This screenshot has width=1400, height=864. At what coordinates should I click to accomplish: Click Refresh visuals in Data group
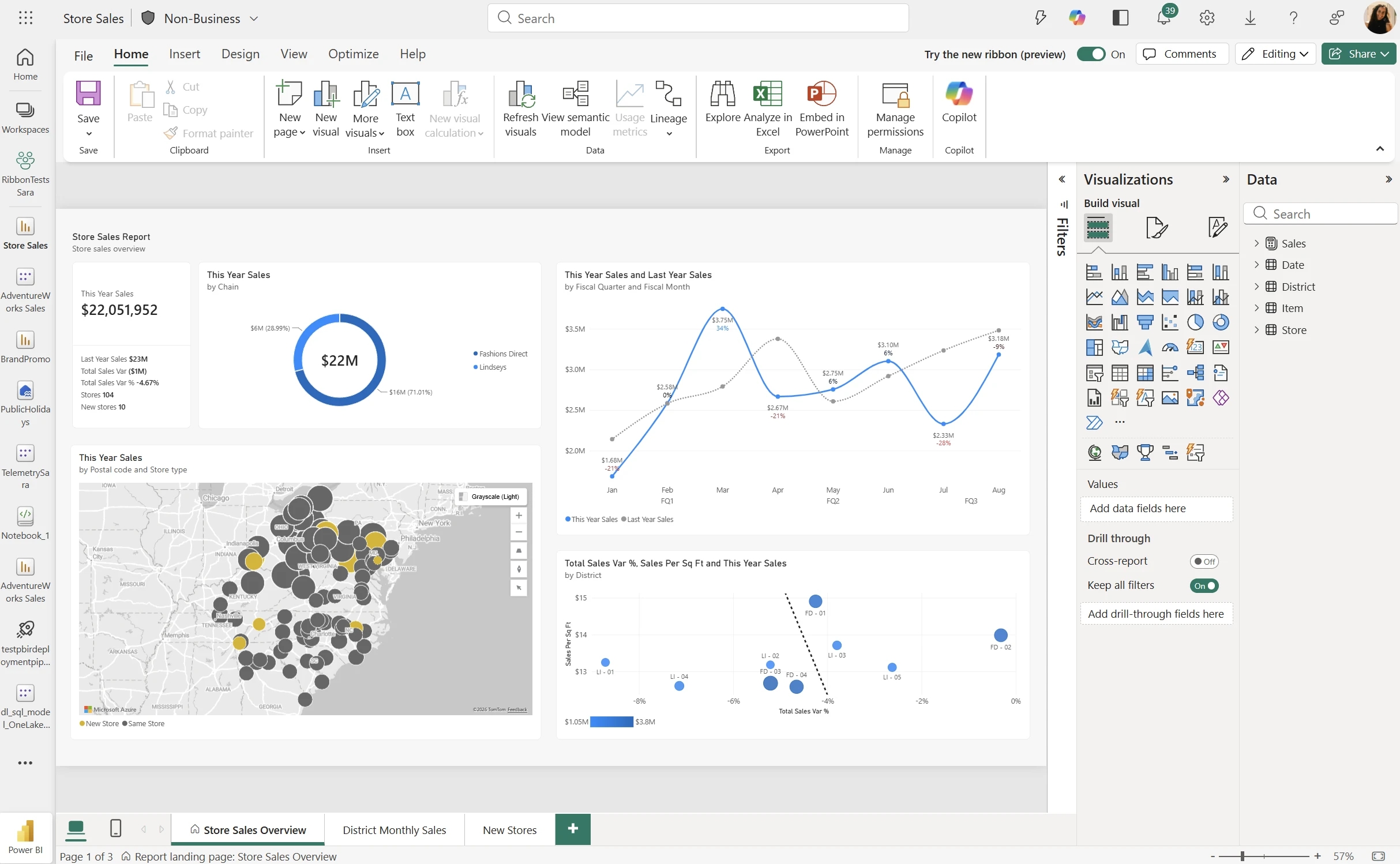(520, 108)
